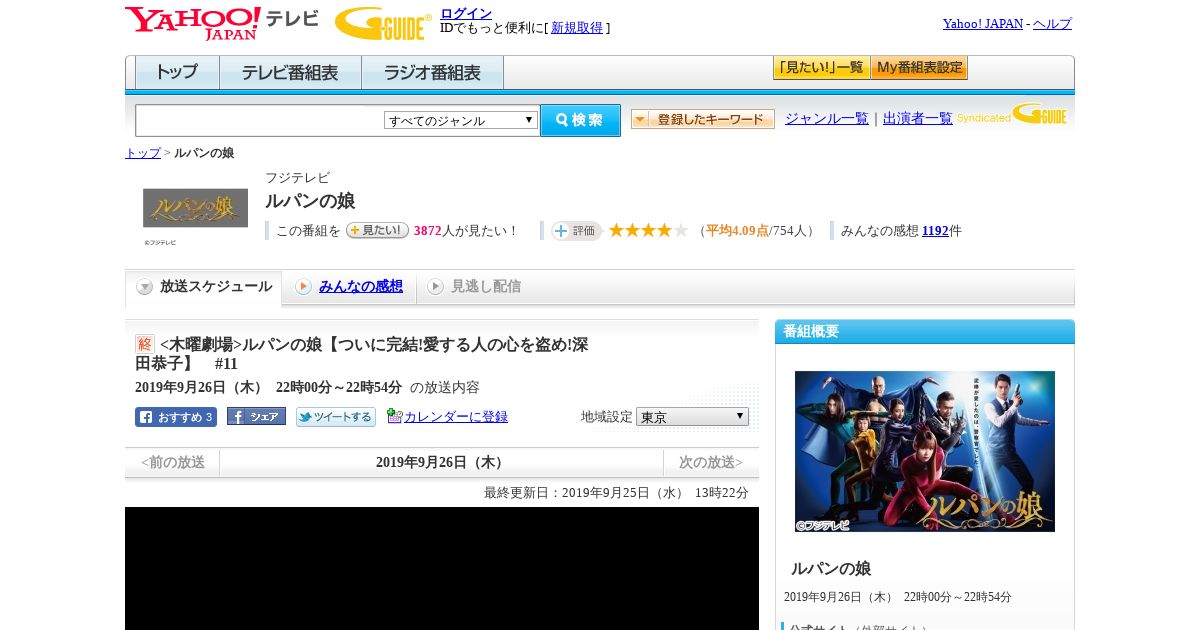Click the 新規取得 link
This screenshot has height=630, width=1200.
click(577, 28)
